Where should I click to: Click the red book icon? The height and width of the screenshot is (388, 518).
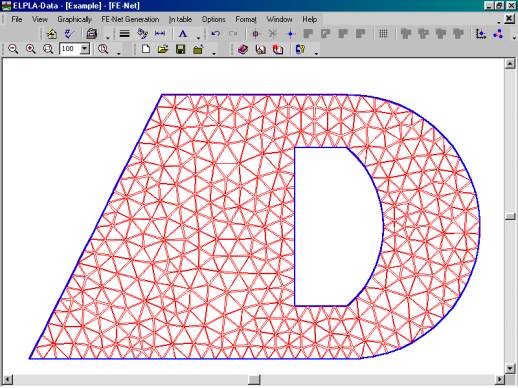coord(278,49)
